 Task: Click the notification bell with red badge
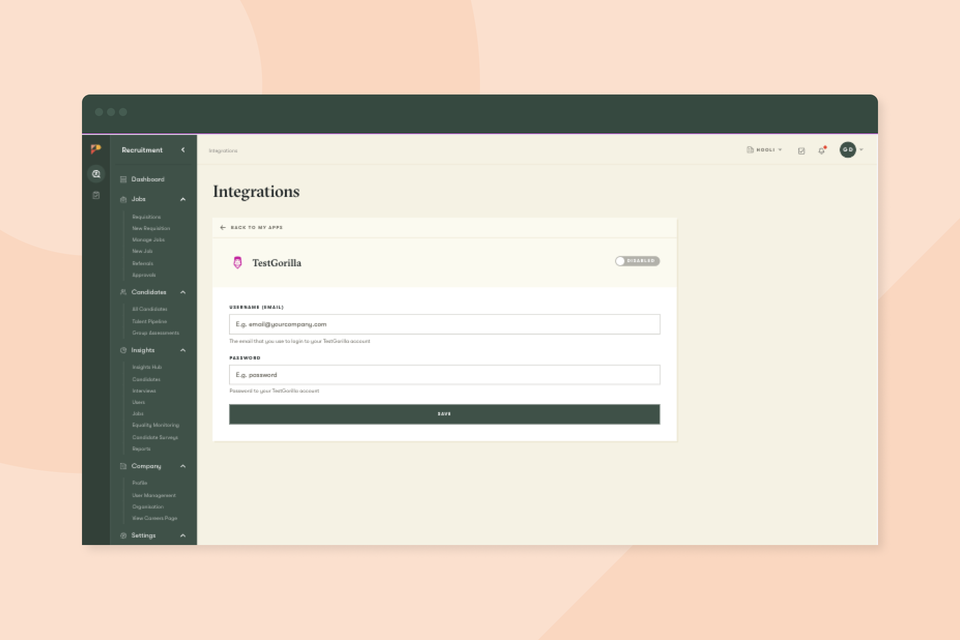821,150
